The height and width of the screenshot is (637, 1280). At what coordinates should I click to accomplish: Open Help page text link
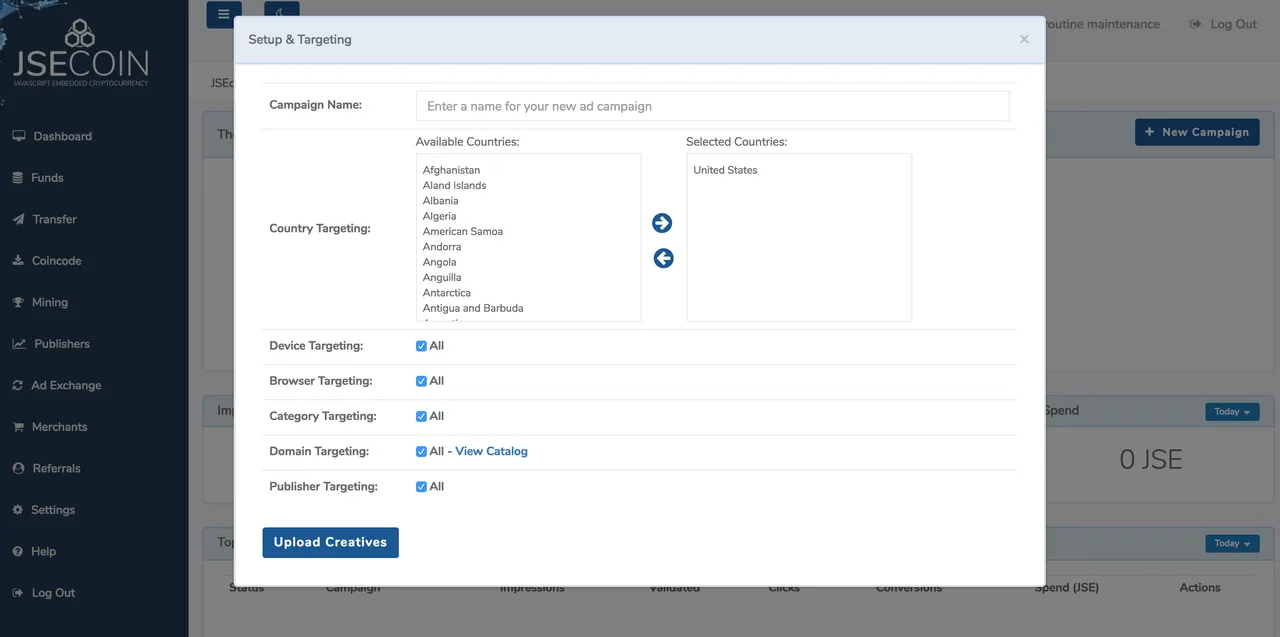click(x=43, y=551)
